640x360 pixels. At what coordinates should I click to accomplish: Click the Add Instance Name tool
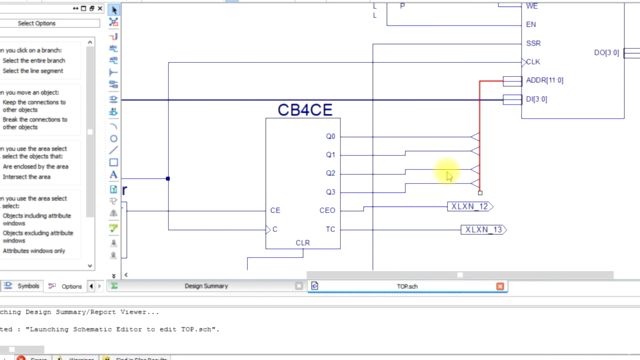(114, 111)
